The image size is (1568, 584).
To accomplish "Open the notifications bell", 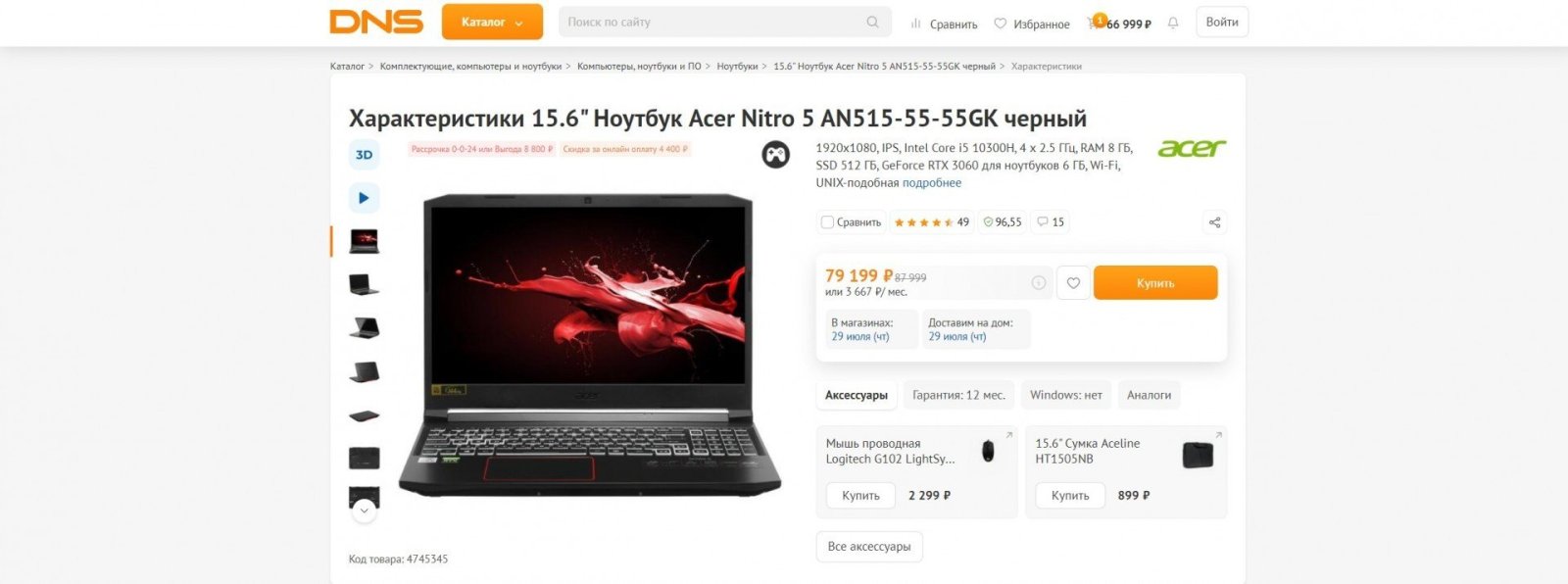I will tap(1173, 23).
